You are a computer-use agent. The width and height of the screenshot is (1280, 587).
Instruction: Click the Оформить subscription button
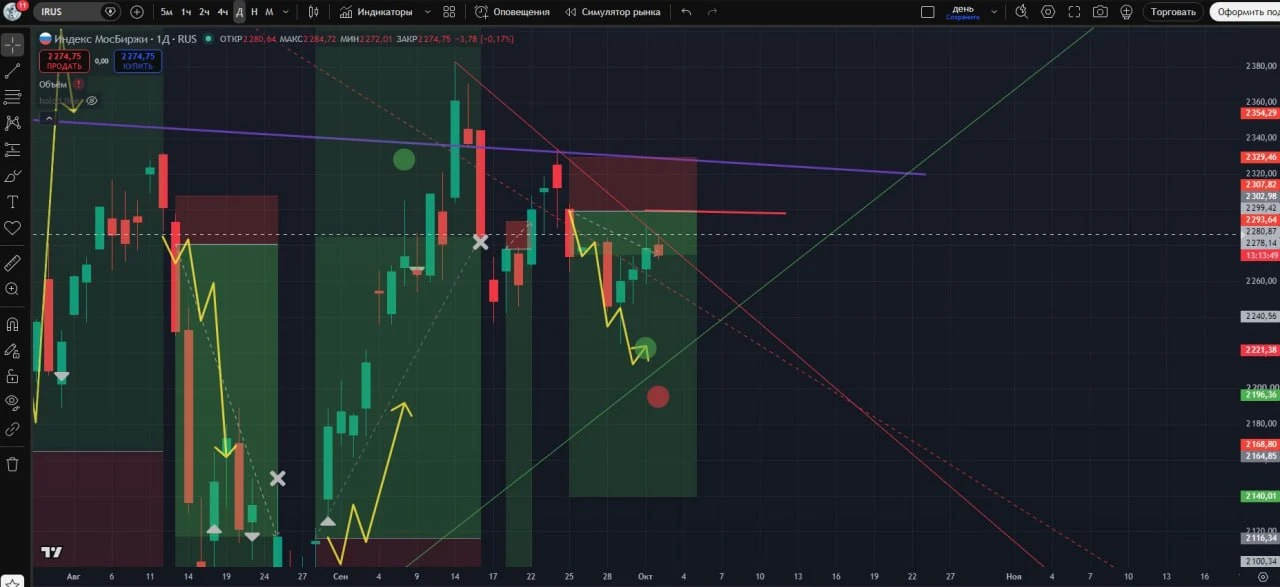coord(1245,12)
